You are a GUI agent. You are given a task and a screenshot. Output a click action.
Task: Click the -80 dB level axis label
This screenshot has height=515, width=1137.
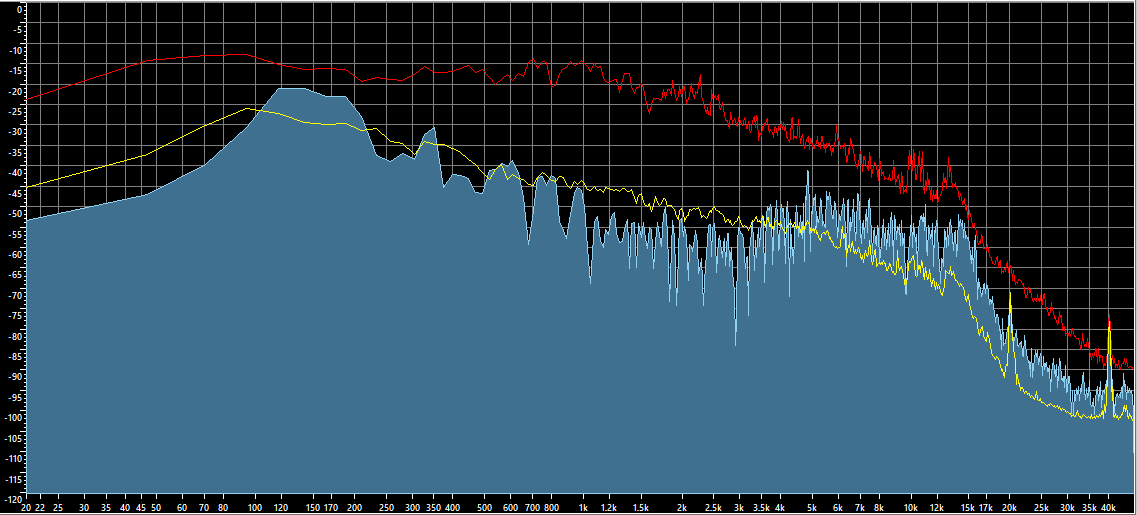pos(17,337)
